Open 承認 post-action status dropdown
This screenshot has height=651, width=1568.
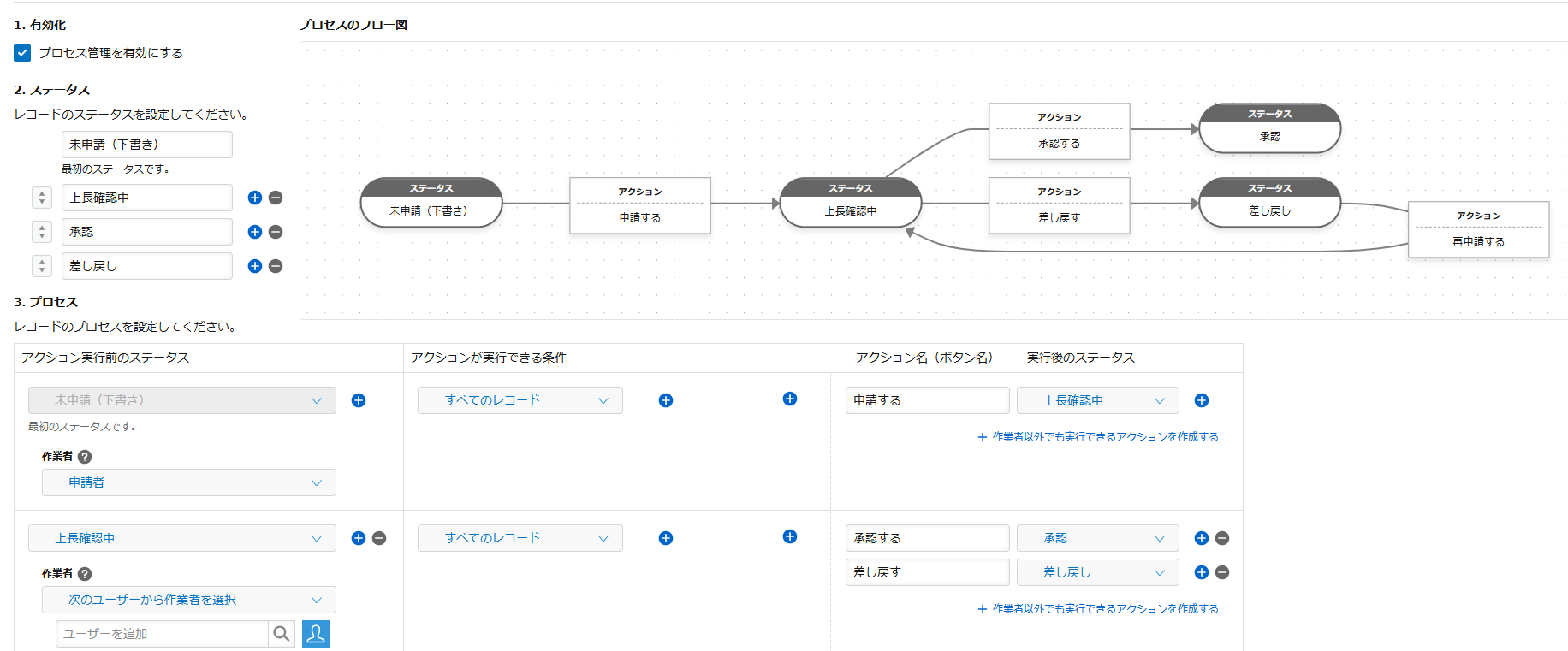pos(1098,538)
